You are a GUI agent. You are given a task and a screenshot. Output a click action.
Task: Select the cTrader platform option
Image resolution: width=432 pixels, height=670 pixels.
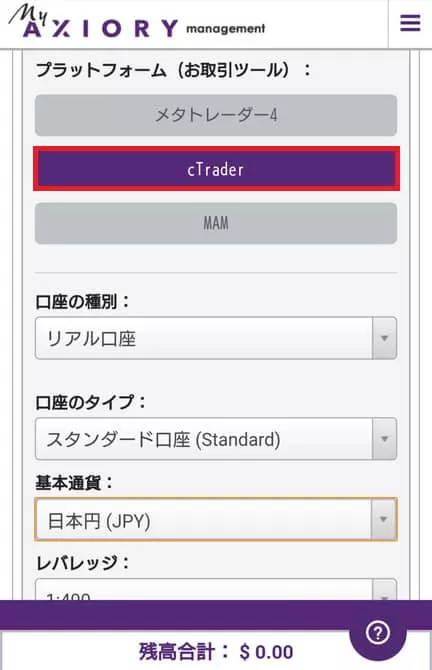click(216, 169)
